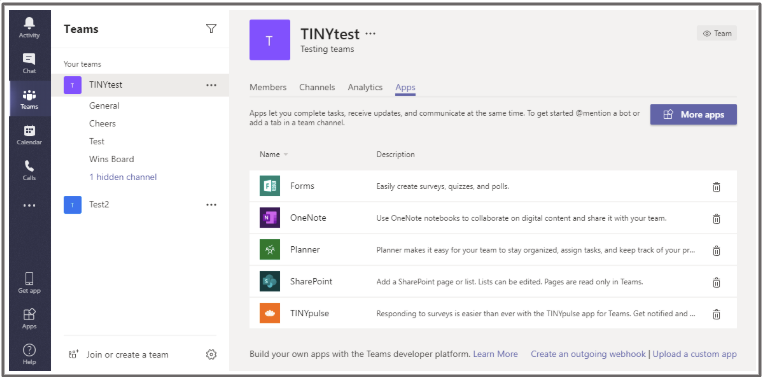Click the More apps button

693,115
